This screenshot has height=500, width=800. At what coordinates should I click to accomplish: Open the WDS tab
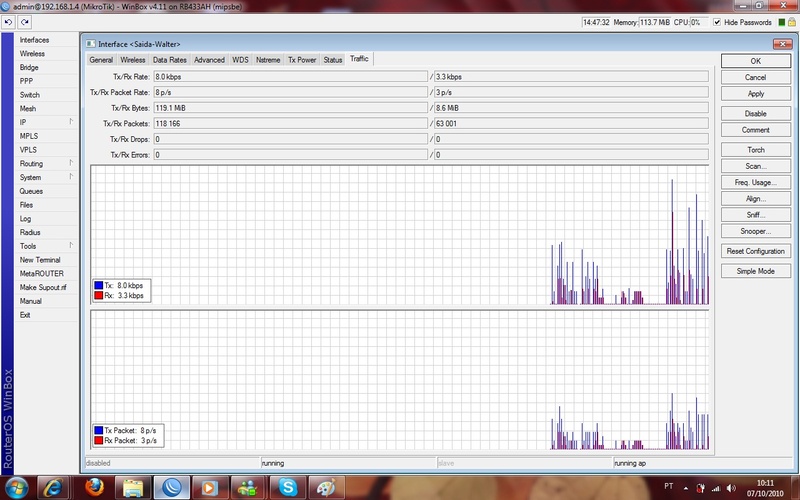point(240,60)
